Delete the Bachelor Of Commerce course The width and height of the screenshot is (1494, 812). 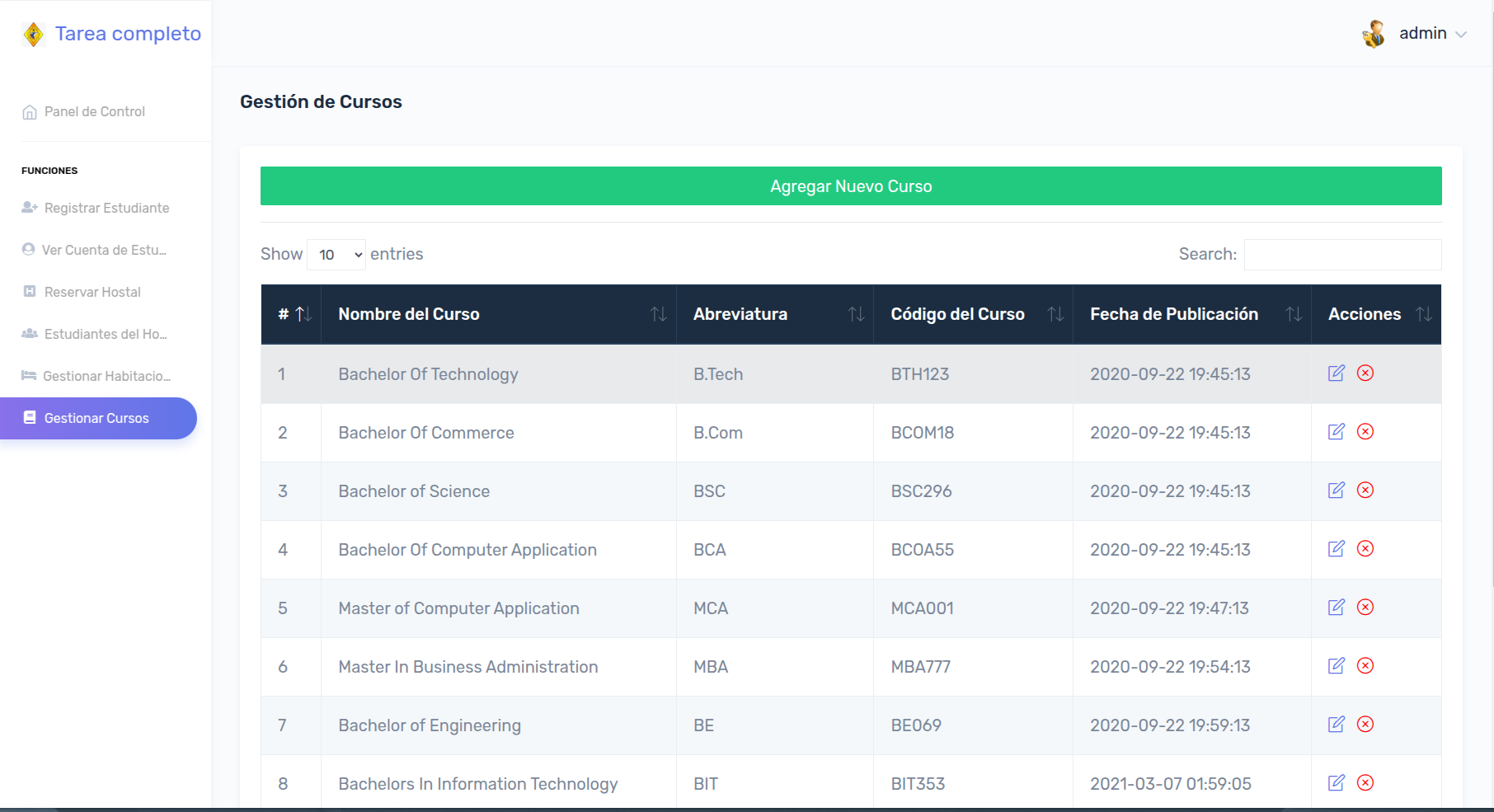pos(1365,432)
